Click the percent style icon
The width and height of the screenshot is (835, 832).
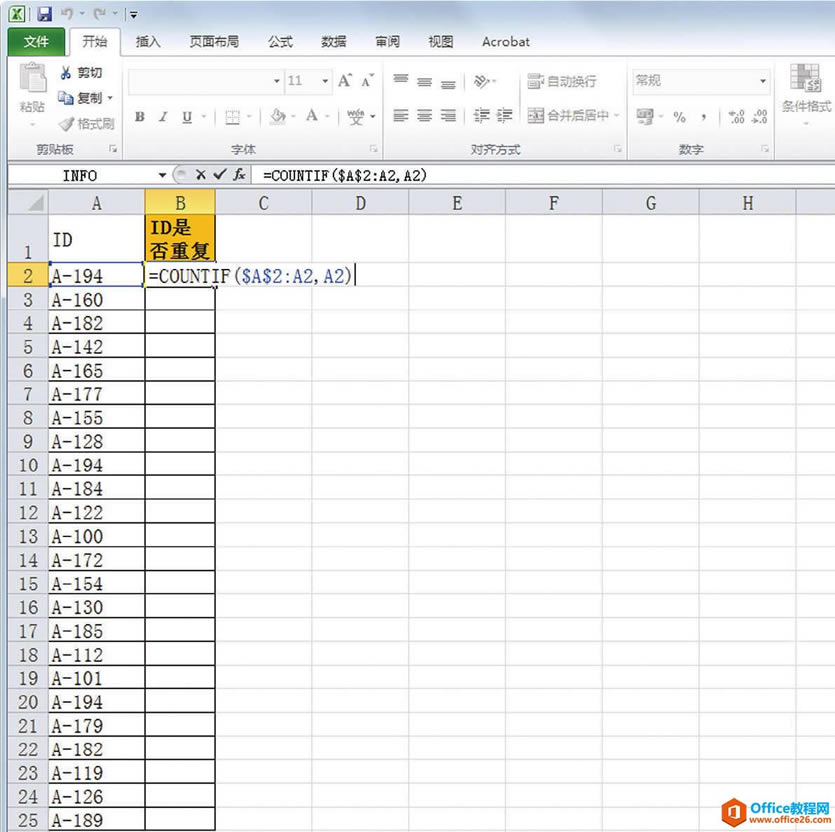point(679,117)
